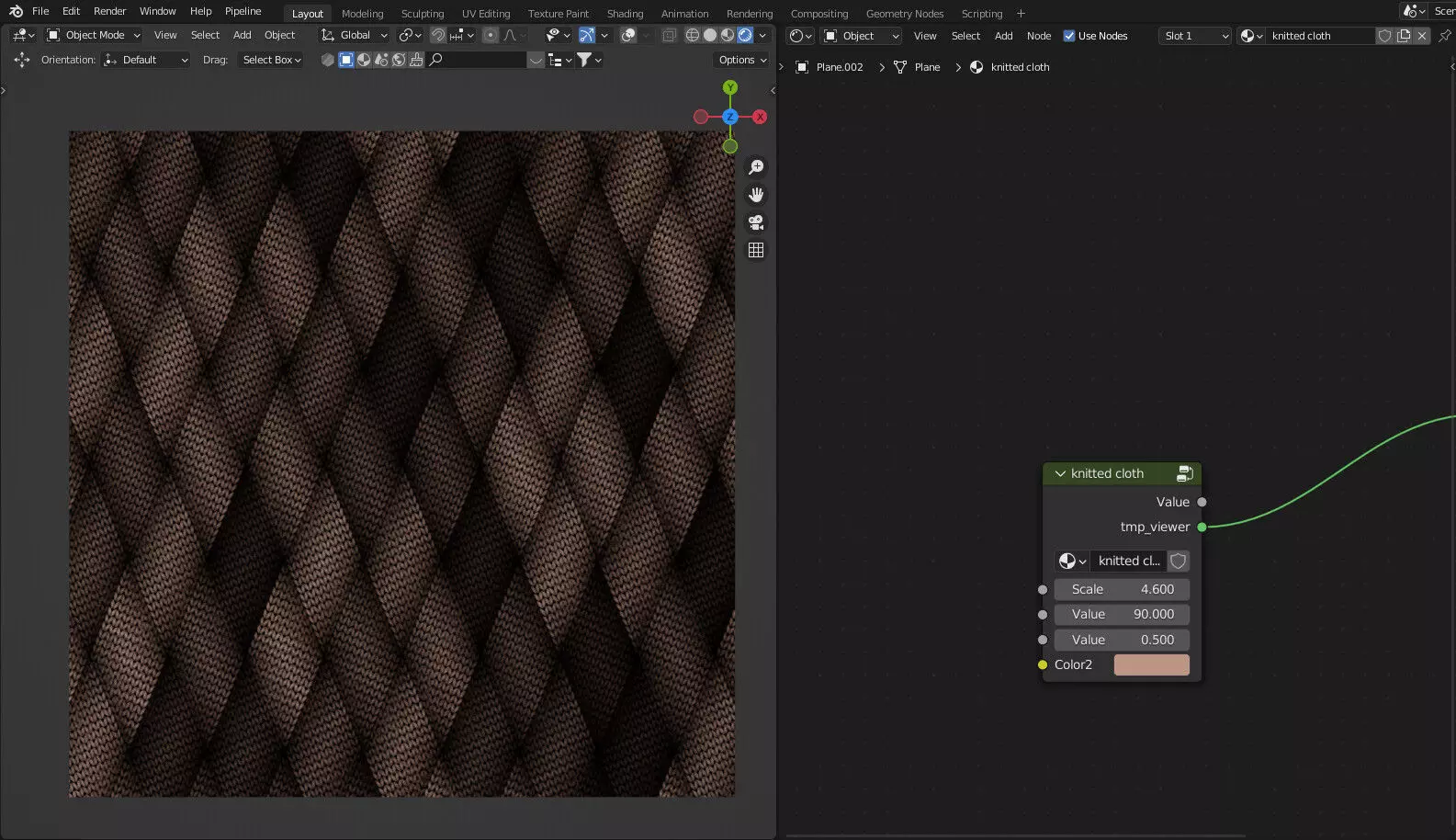Open the node editor Node menu
The width and height of the screenshot is (1456, 840).
(x=1039, y=36)
